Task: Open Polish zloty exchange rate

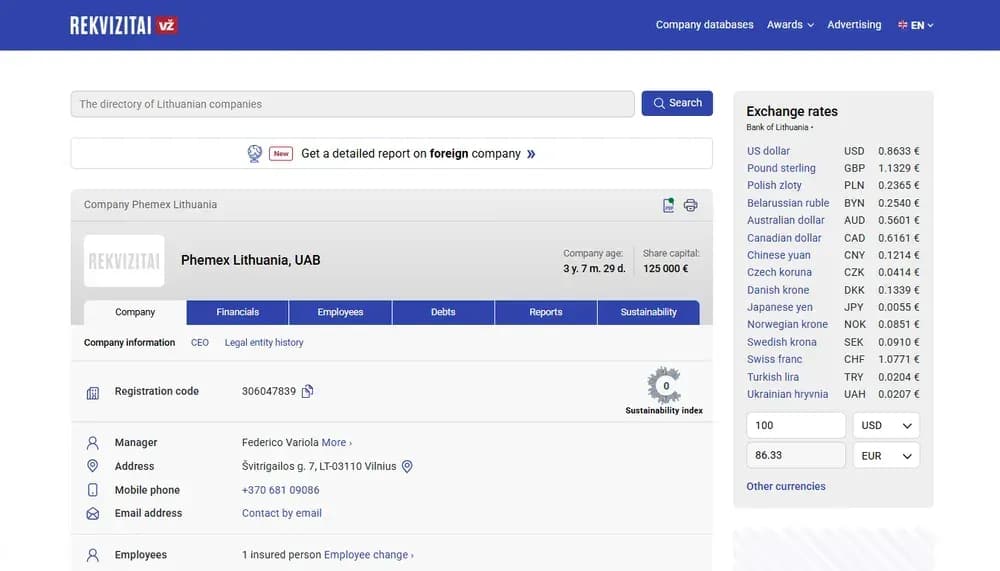Action: [x=774, y=186]
